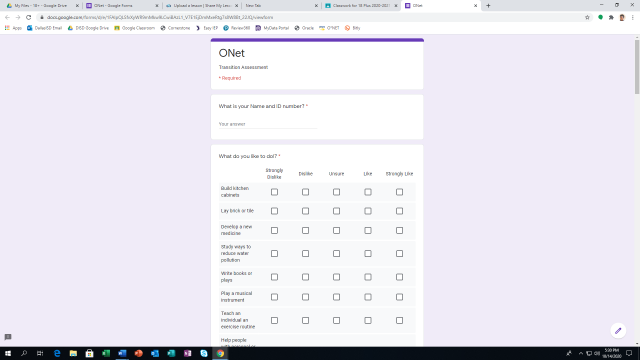This screenshot has height=360, width=640.
Task: Check Like for Study ways to reduce water pollution
Action: [368, 253]
